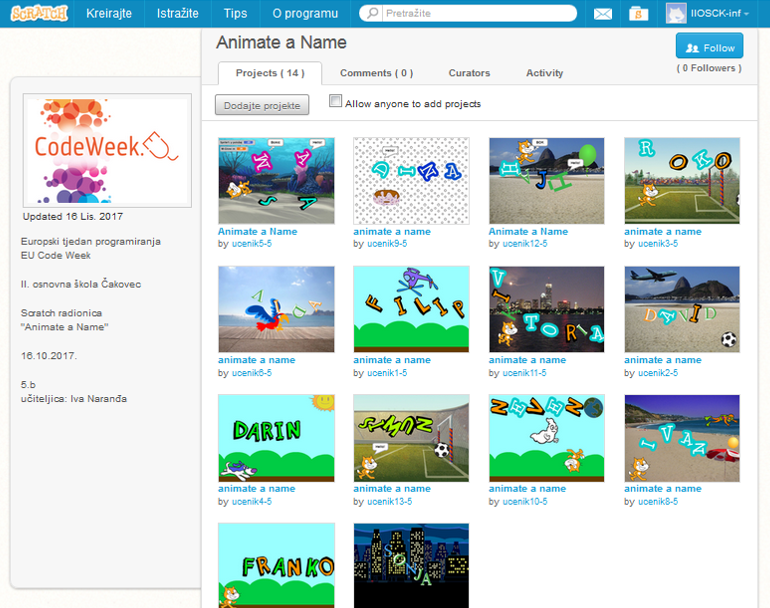The width and height of the screenshot is (770, 608).
Task: Open author link ucenik5-5
Action: pos(251,244)
